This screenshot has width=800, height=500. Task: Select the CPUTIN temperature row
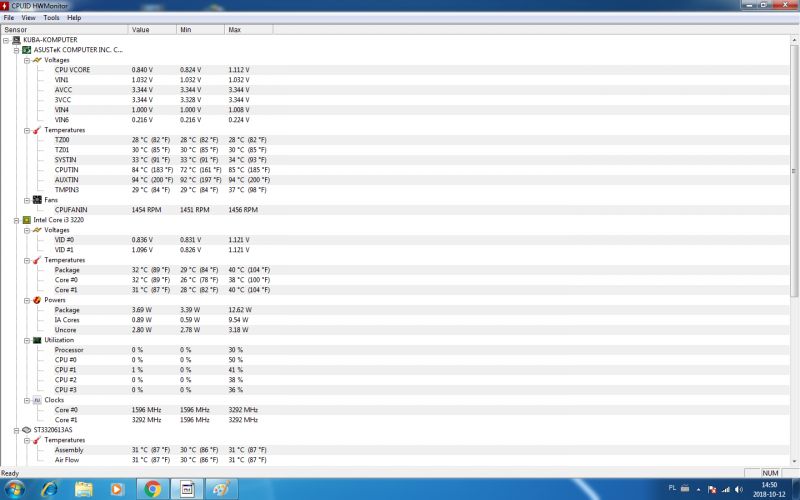pos(395,170)
